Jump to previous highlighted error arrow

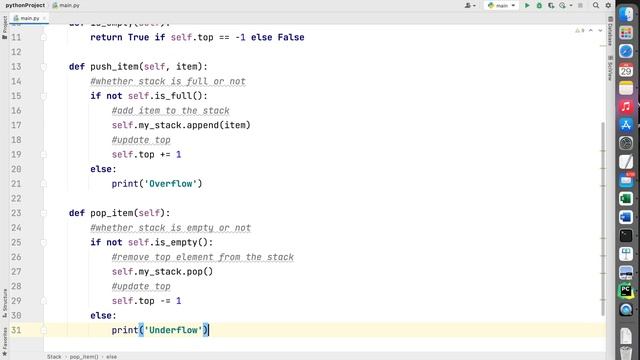(591, 31)
